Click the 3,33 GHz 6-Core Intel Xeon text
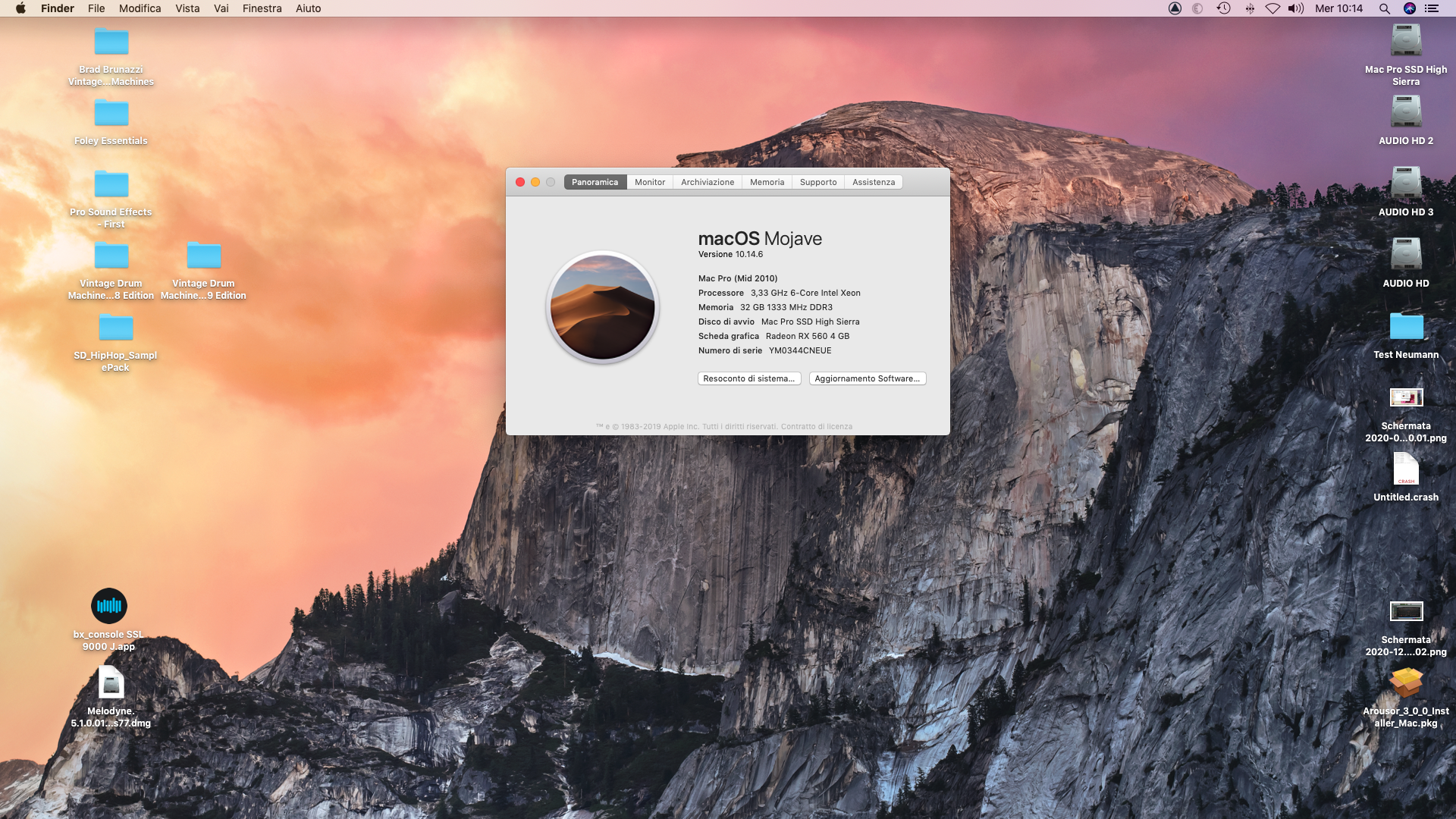Viewport: 1456px width, 819px height. click(805, 293)
